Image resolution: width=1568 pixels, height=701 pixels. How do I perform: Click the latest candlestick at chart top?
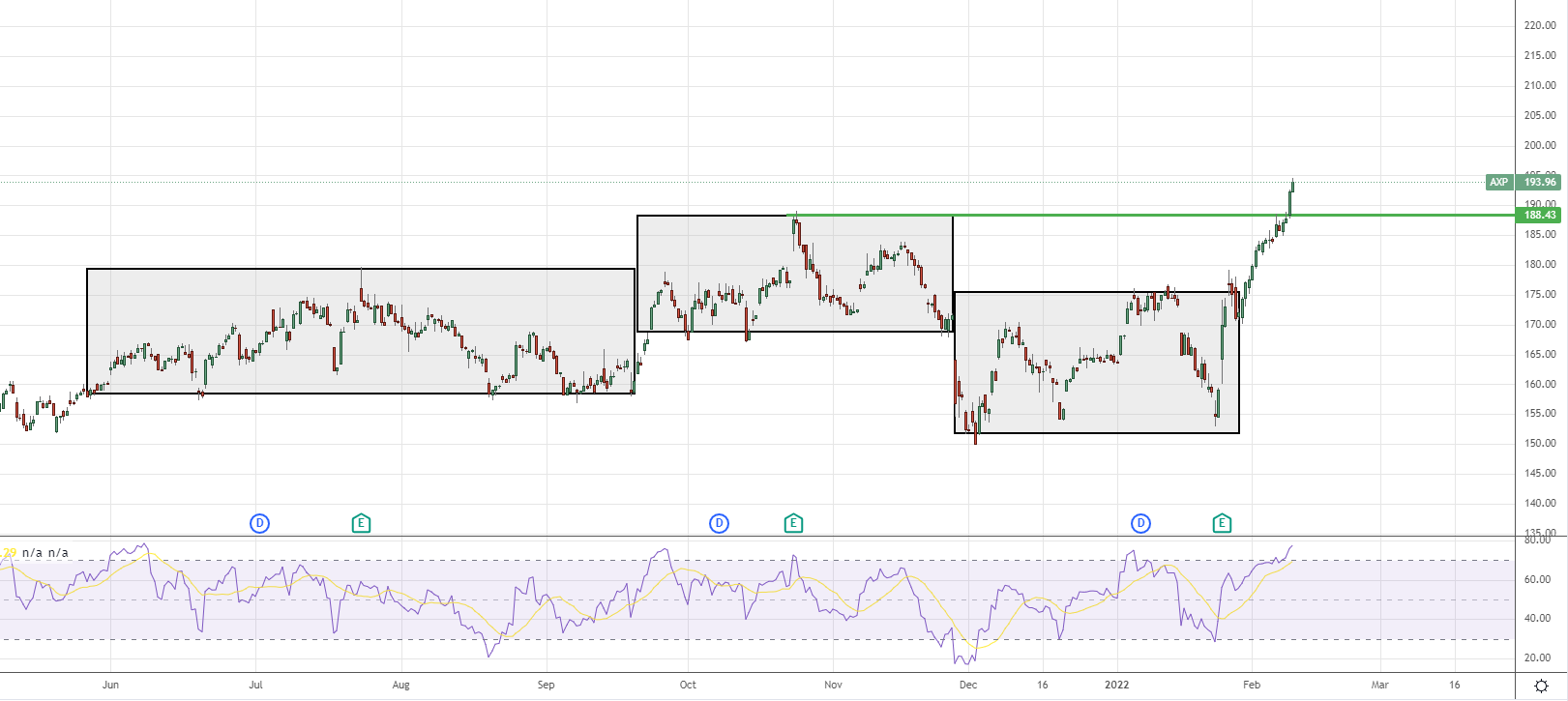coord(1292,186)
